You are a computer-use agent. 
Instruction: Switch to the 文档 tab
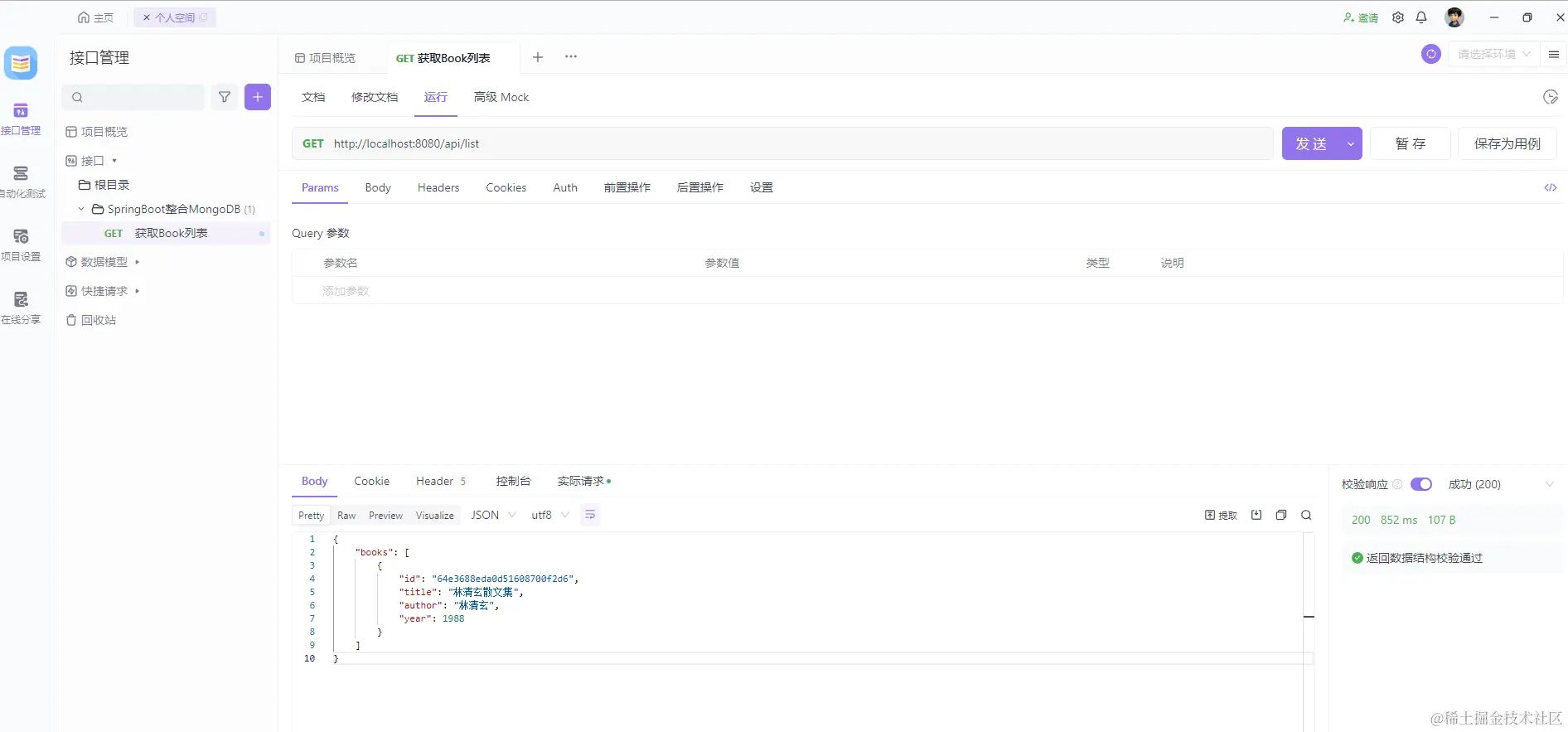point(313,97)
